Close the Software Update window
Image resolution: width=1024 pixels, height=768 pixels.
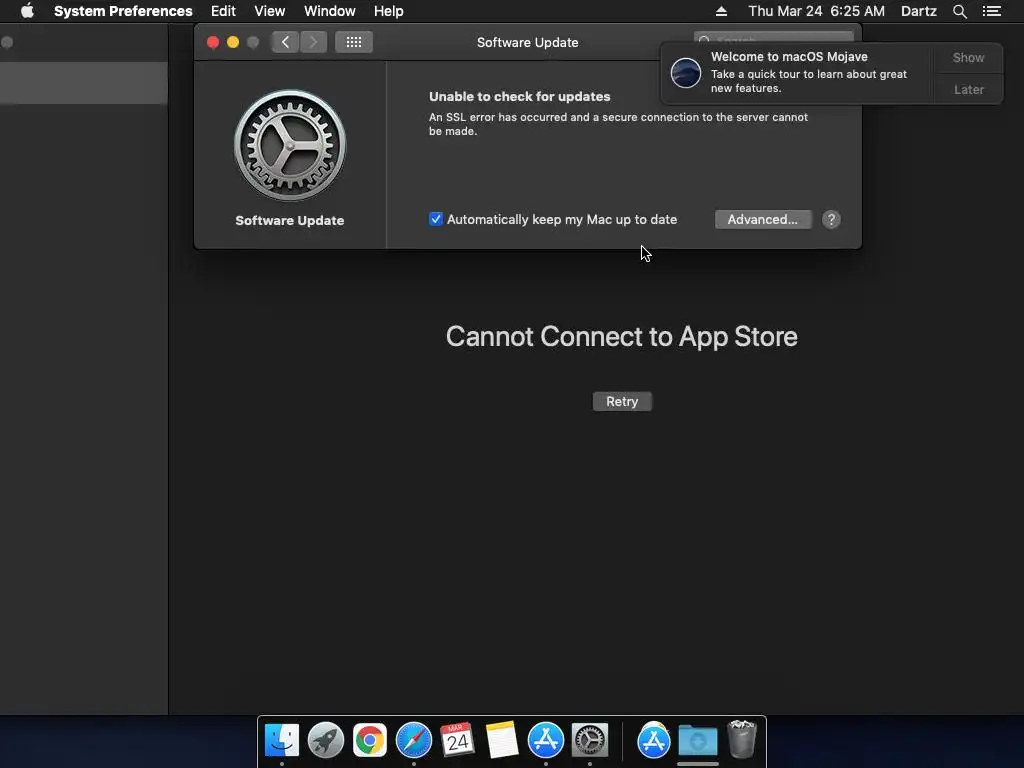(x=213, y=42)
